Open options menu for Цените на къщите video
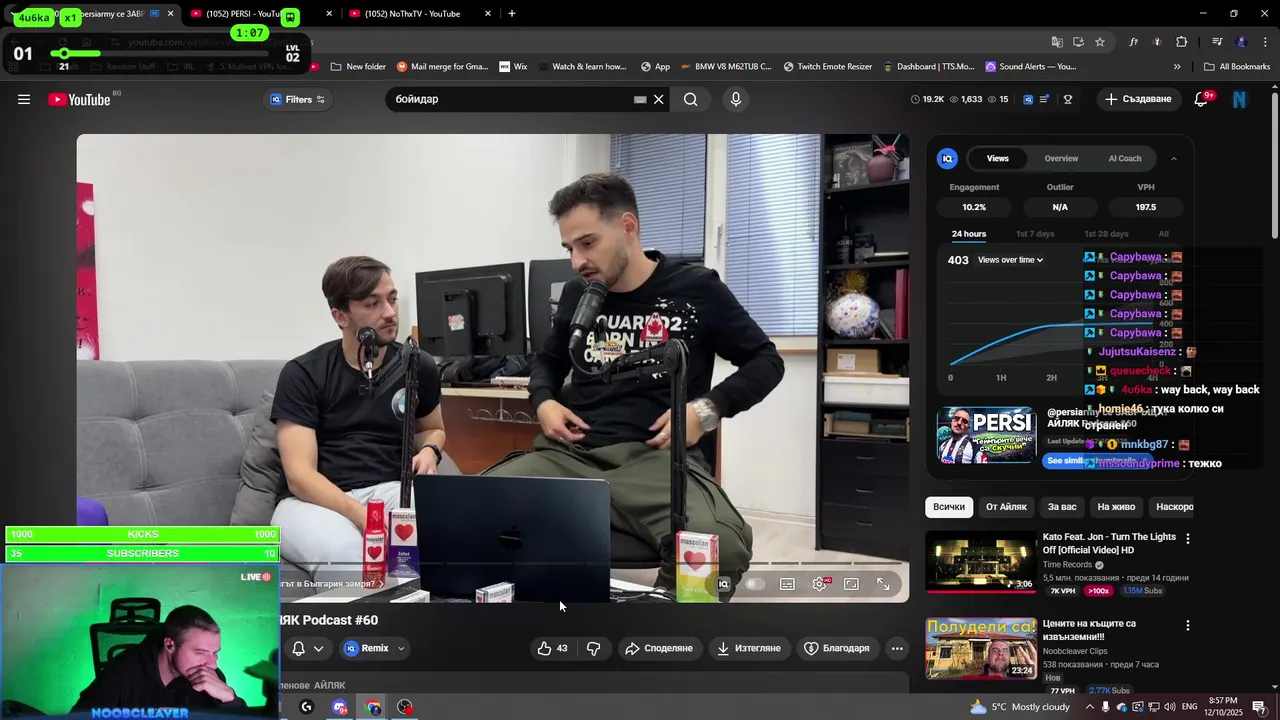 [x=1188, y=625]
